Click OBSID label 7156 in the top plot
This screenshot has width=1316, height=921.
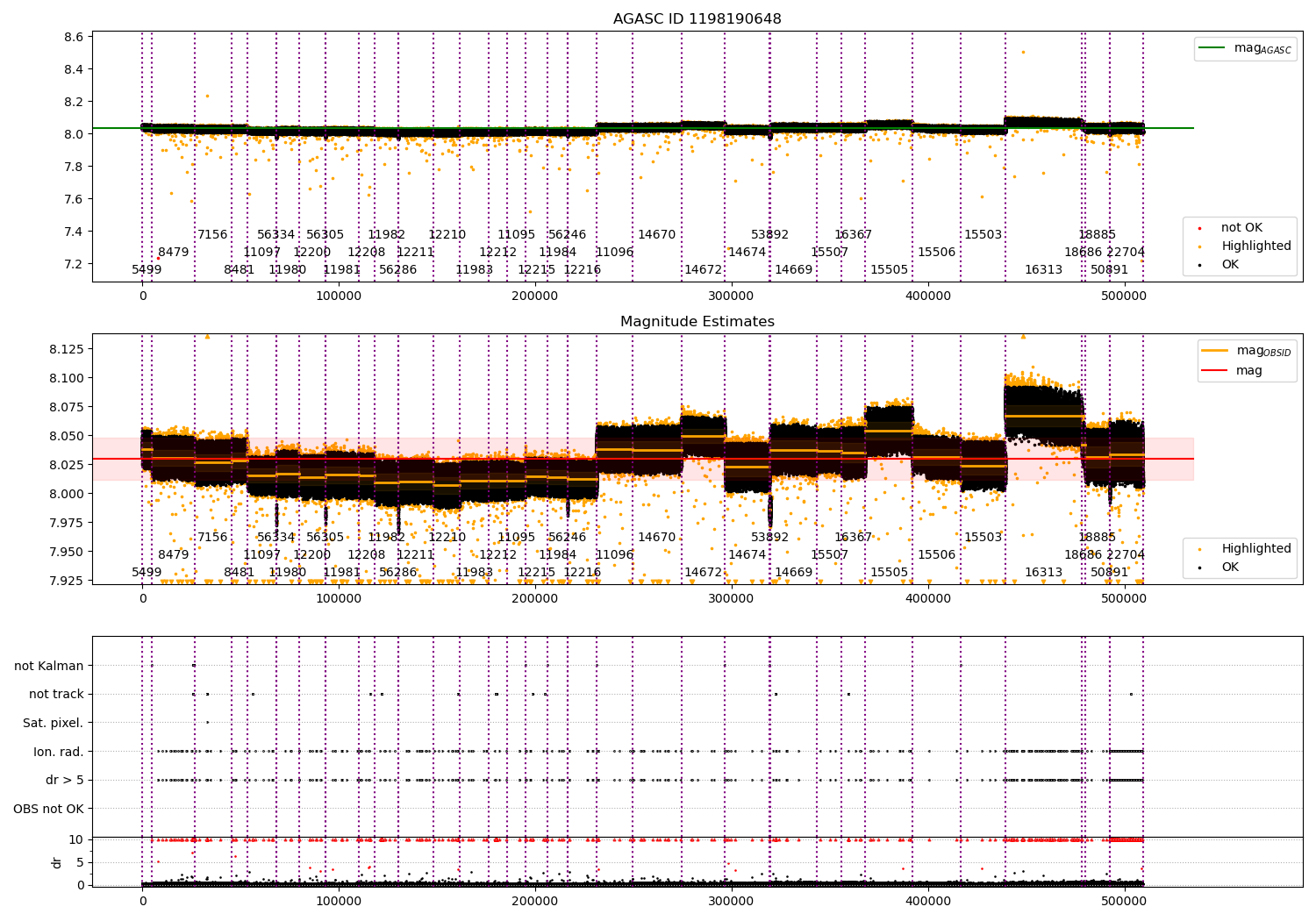pos(212,235)
